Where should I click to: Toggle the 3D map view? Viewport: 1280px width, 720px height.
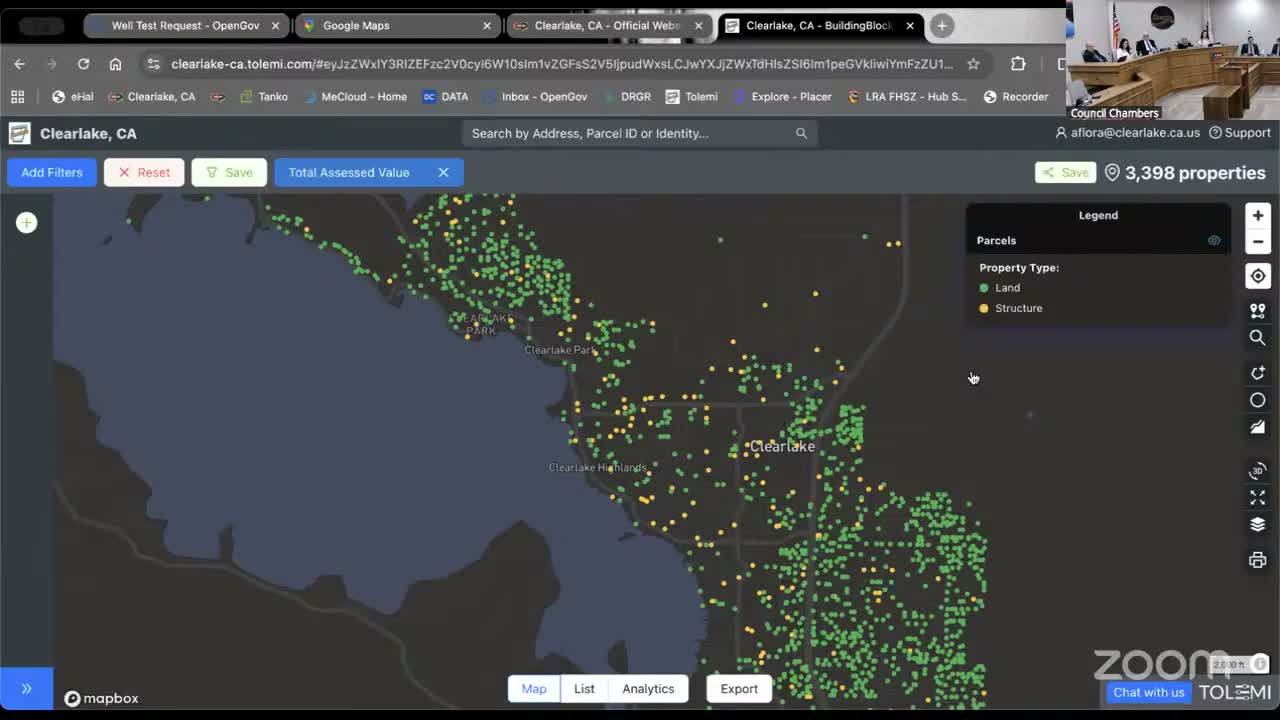[x=1258, y=471]
